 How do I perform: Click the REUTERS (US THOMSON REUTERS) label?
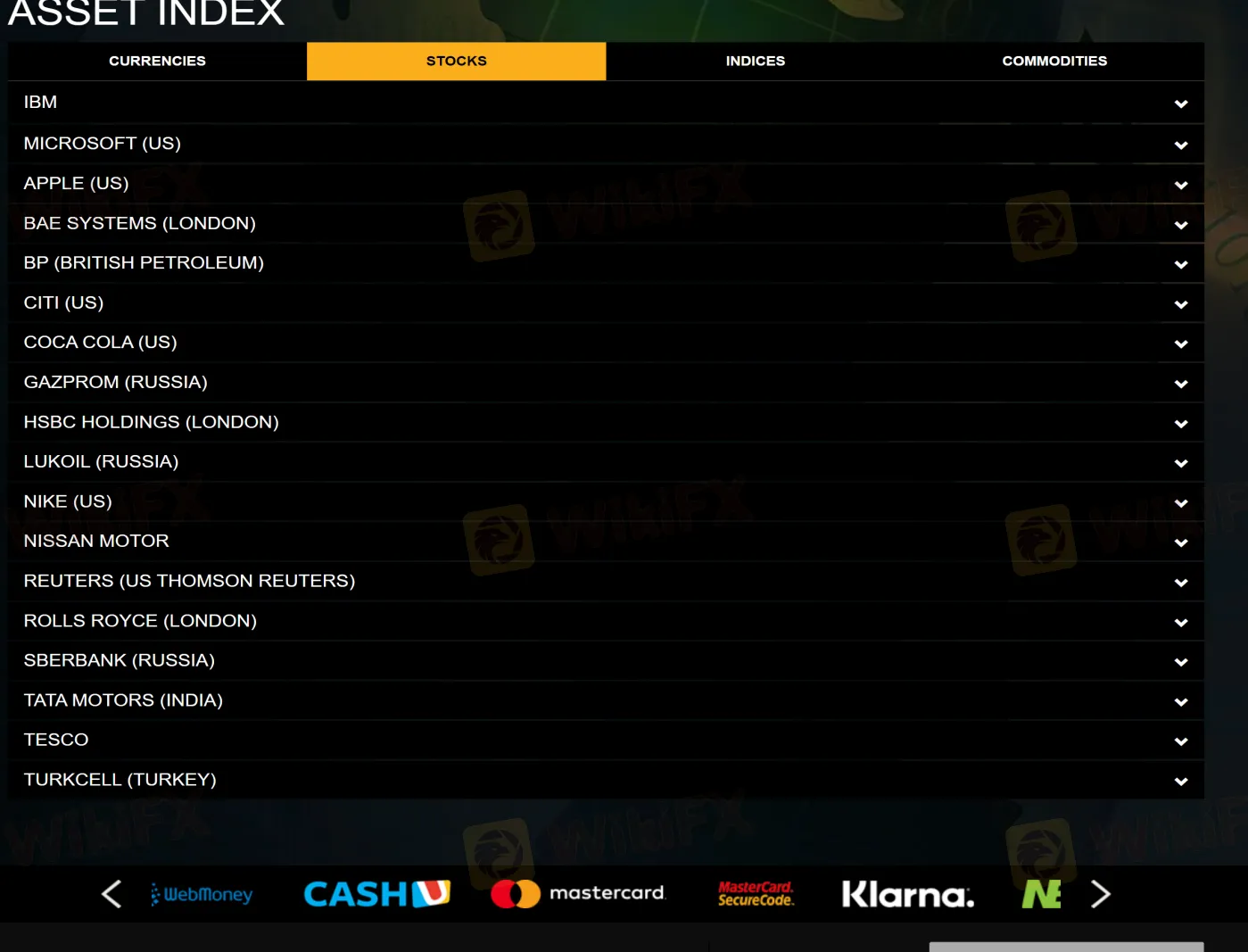pos(189,581)
